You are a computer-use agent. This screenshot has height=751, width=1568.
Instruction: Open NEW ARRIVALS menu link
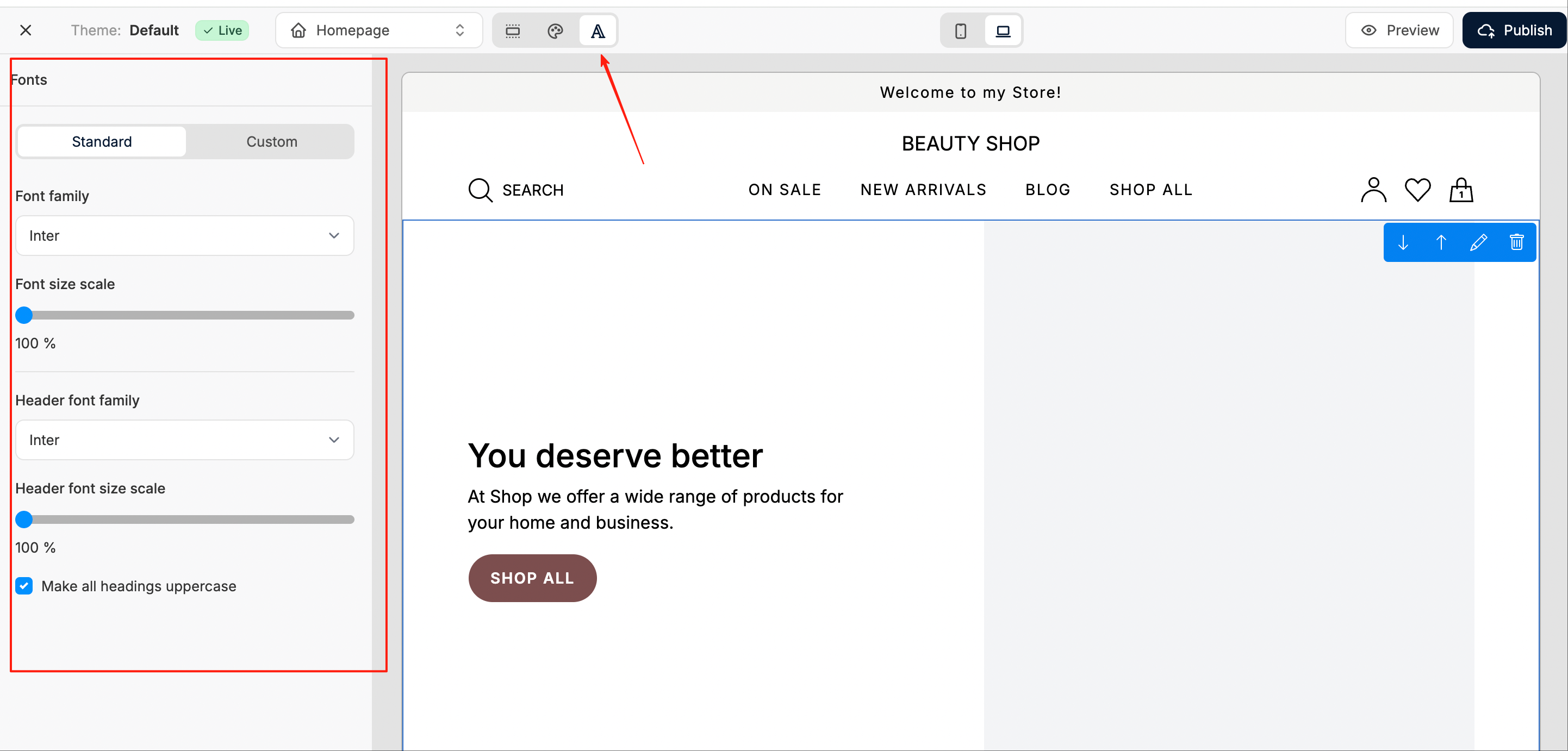923,189
